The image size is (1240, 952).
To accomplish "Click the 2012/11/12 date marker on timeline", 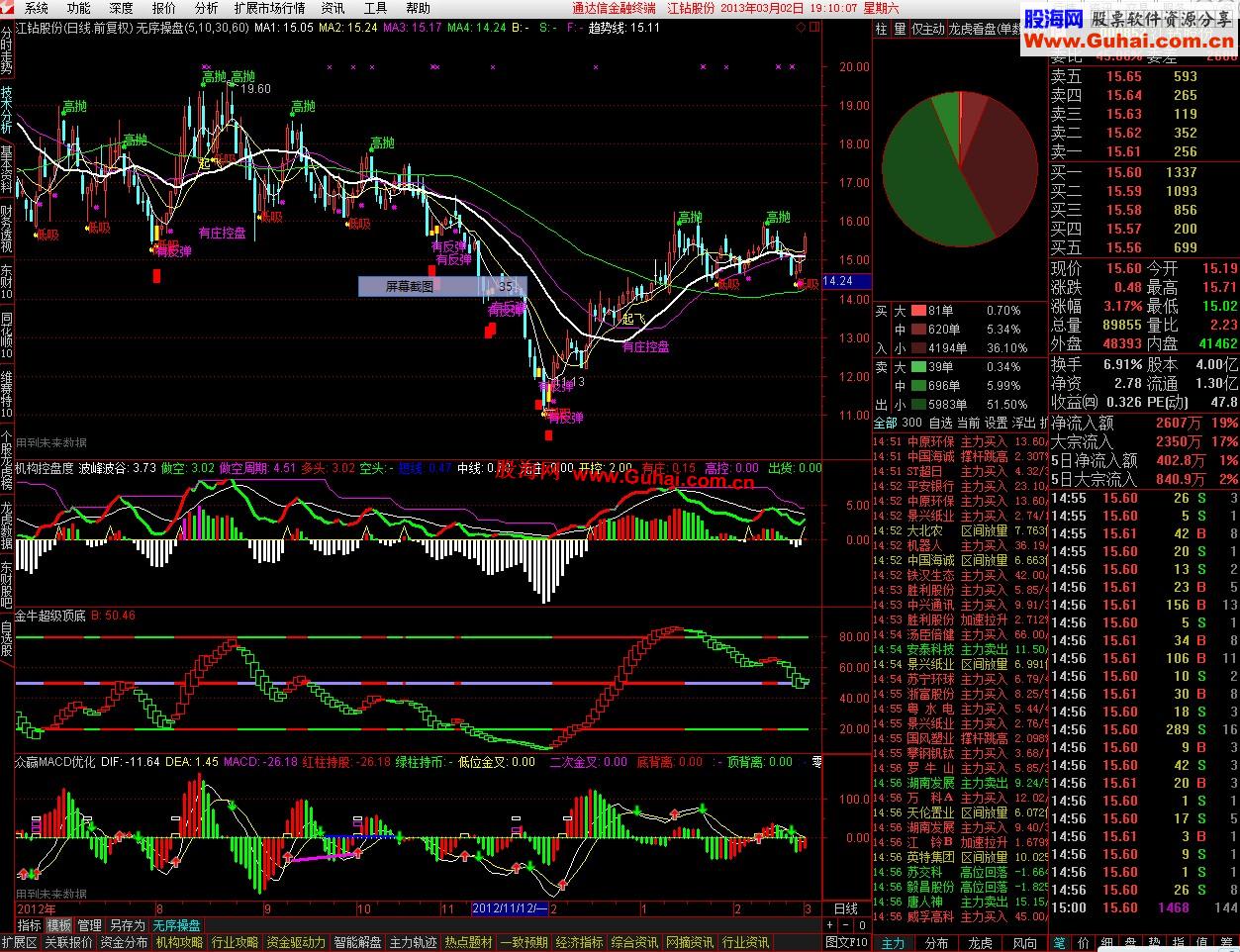I will (510, 908).
